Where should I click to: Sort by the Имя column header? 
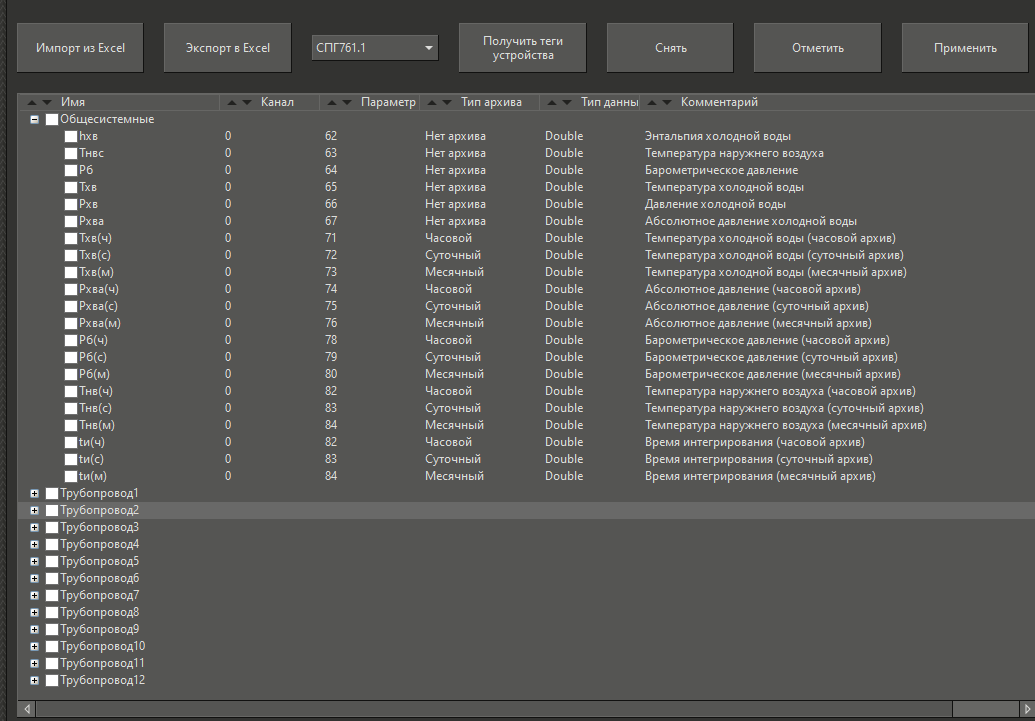(x=72, y=102)
